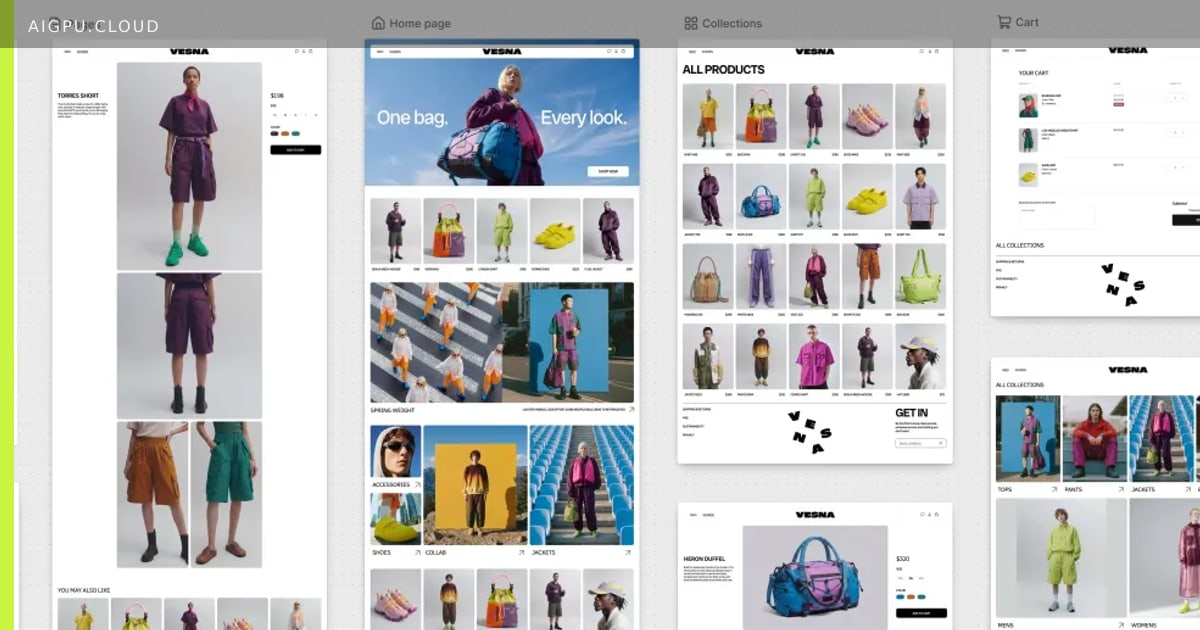This screenshot has height=630, width=1200.
Task: Pick the brown color swatch on Torres Short page
Action: [x=285, y=133]
